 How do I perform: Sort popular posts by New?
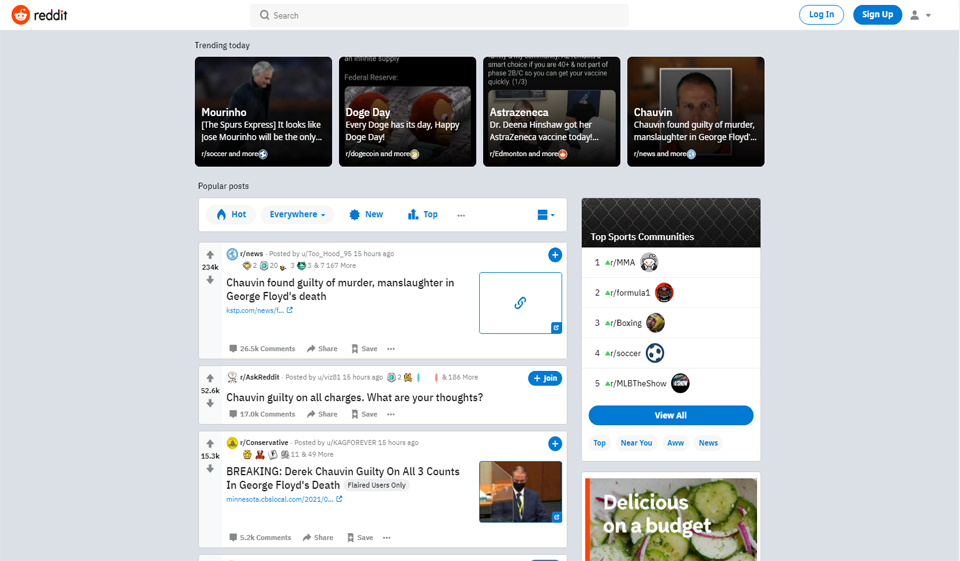tap(366, 214)
